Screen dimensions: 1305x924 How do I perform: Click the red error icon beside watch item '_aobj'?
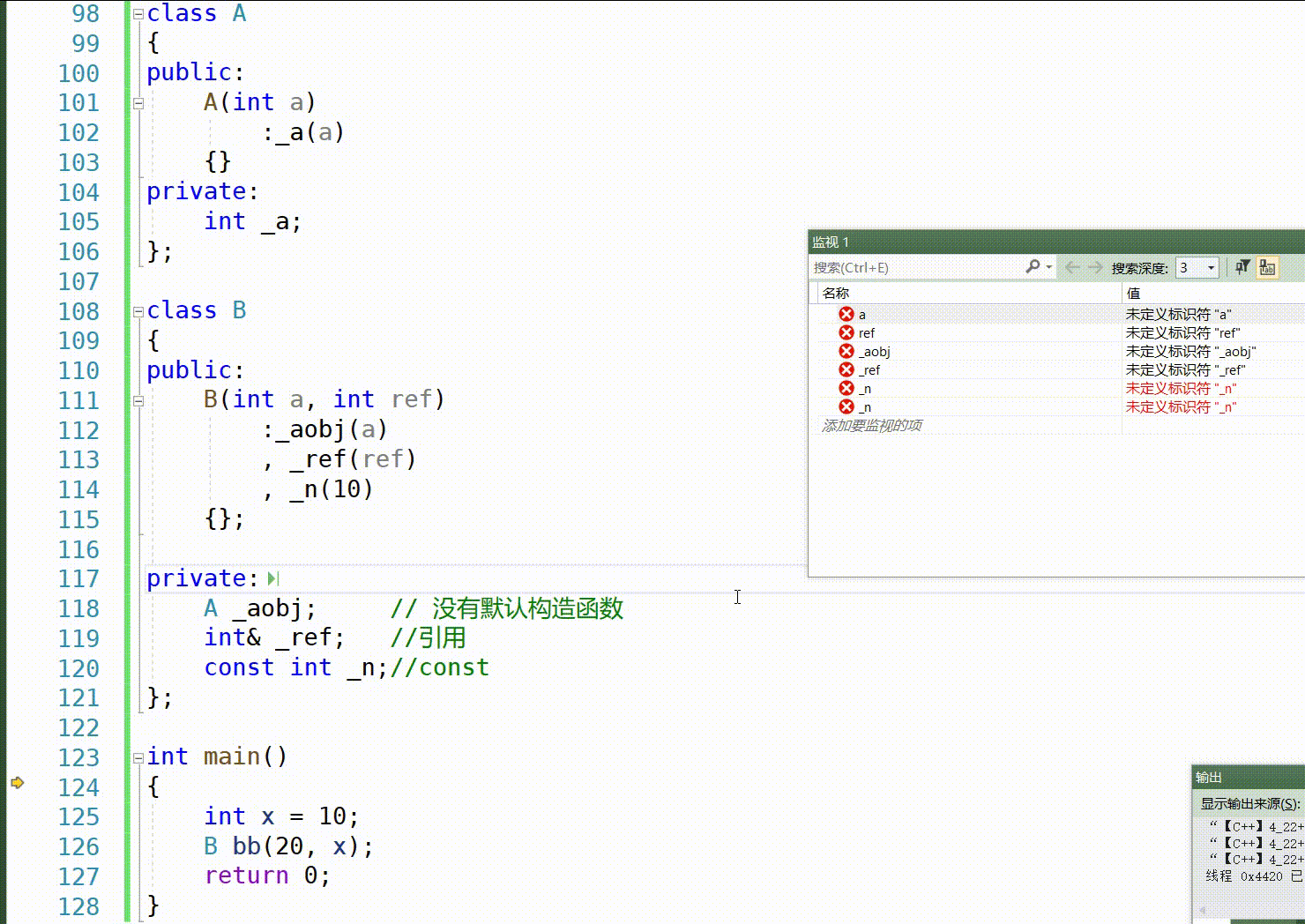(846, 351)
